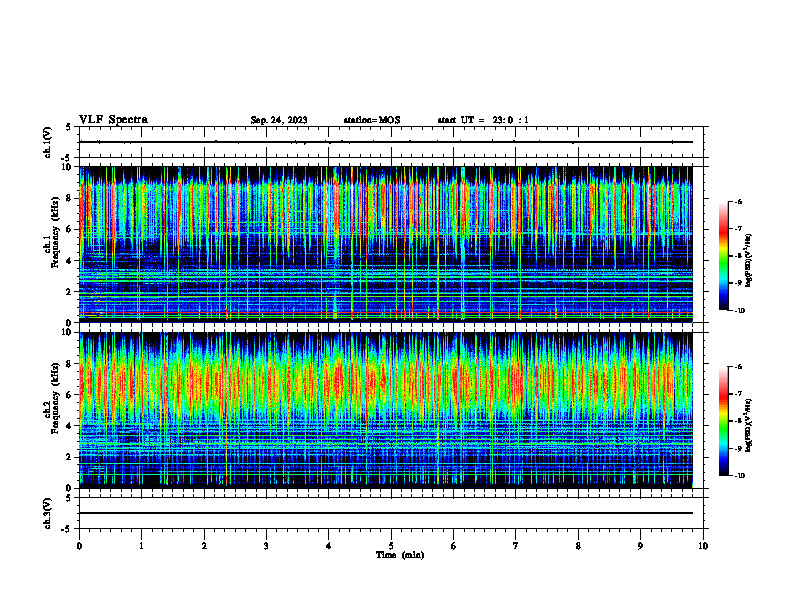
Task: Click inside the ch.1 spectrogram panel
Action: pyautogui.click(x=386, y=244)
